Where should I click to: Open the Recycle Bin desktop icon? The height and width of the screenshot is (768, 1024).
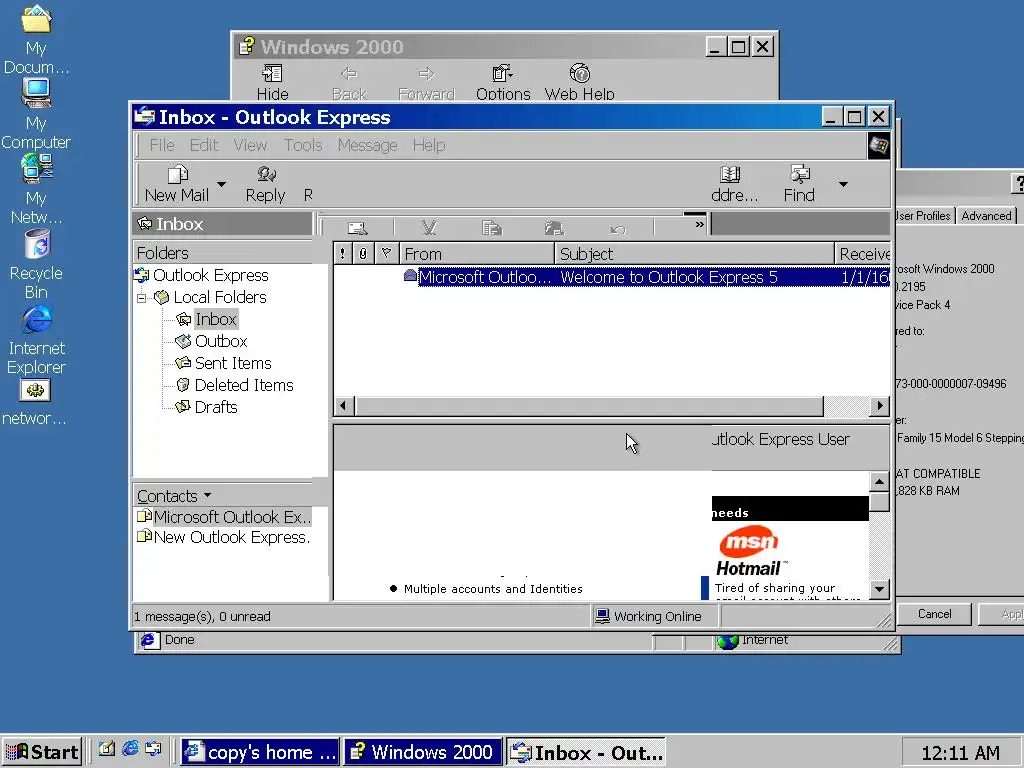(36, 264)
